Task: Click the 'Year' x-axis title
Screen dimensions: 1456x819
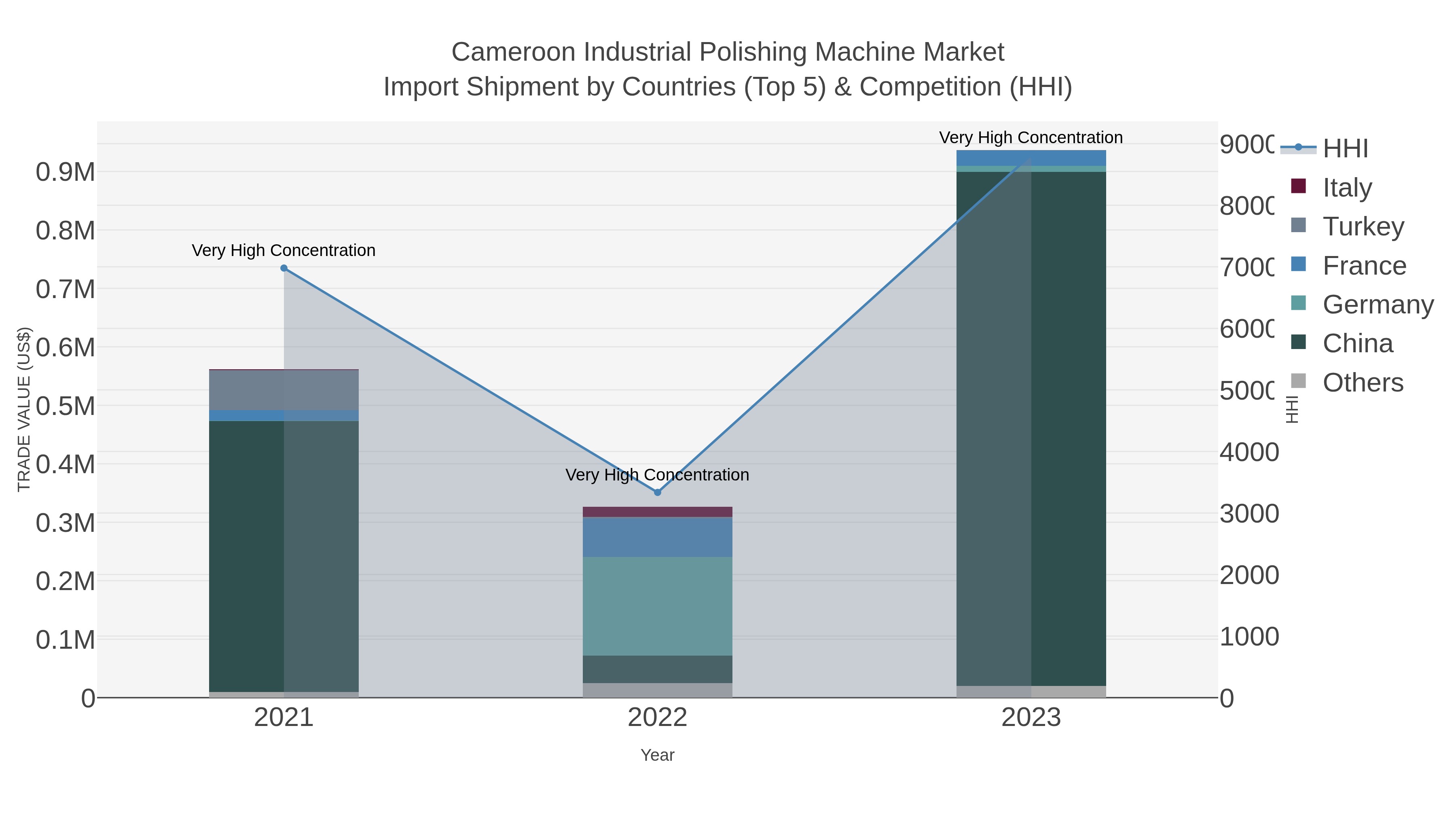Action: point(657,755)
